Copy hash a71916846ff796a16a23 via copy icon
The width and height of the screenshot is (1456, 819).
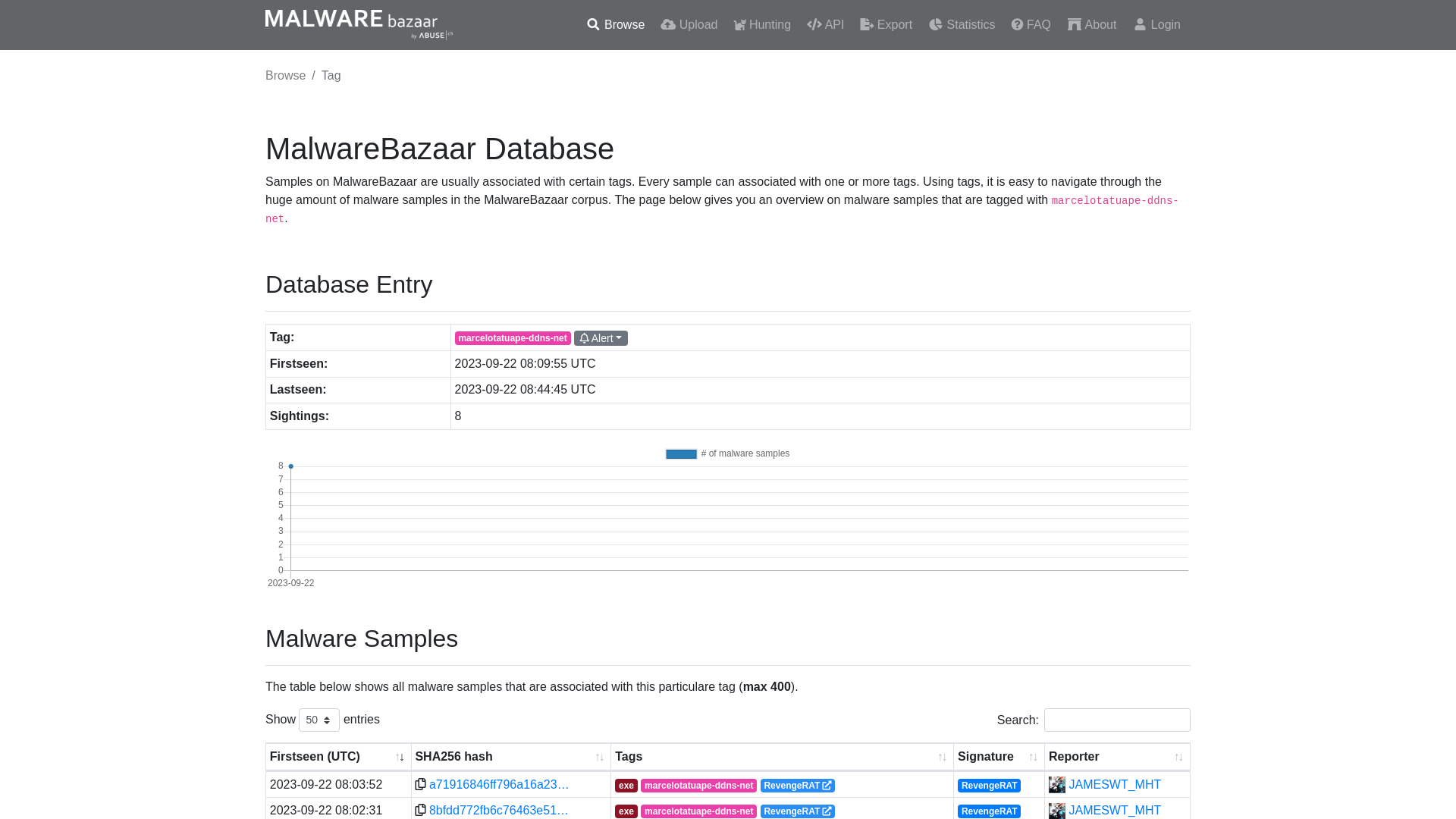click(x=420, y=784)
